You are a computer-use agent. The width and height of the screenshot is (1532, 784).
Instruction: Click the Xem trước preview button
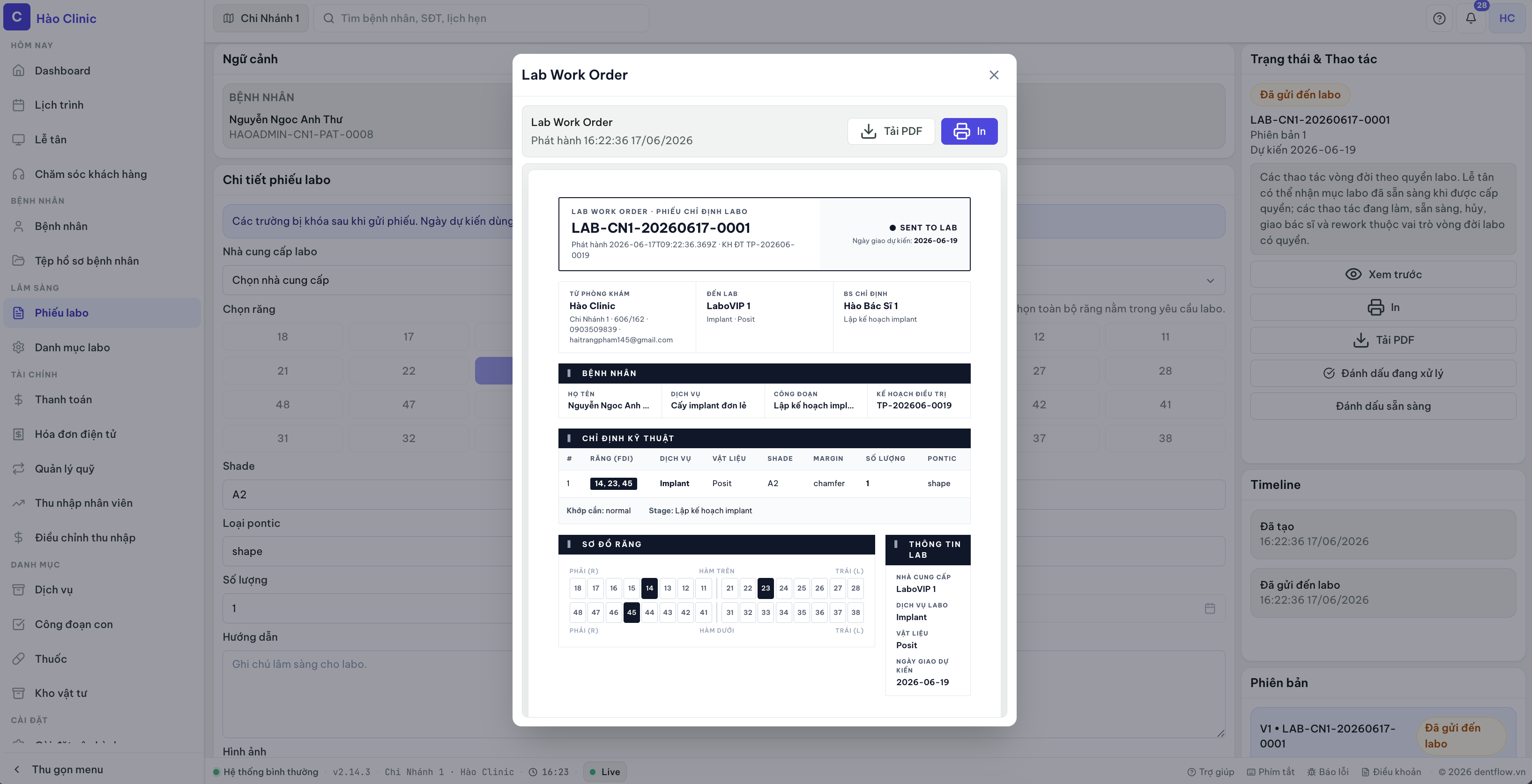pyautogui.click(x=1383, y=274)
